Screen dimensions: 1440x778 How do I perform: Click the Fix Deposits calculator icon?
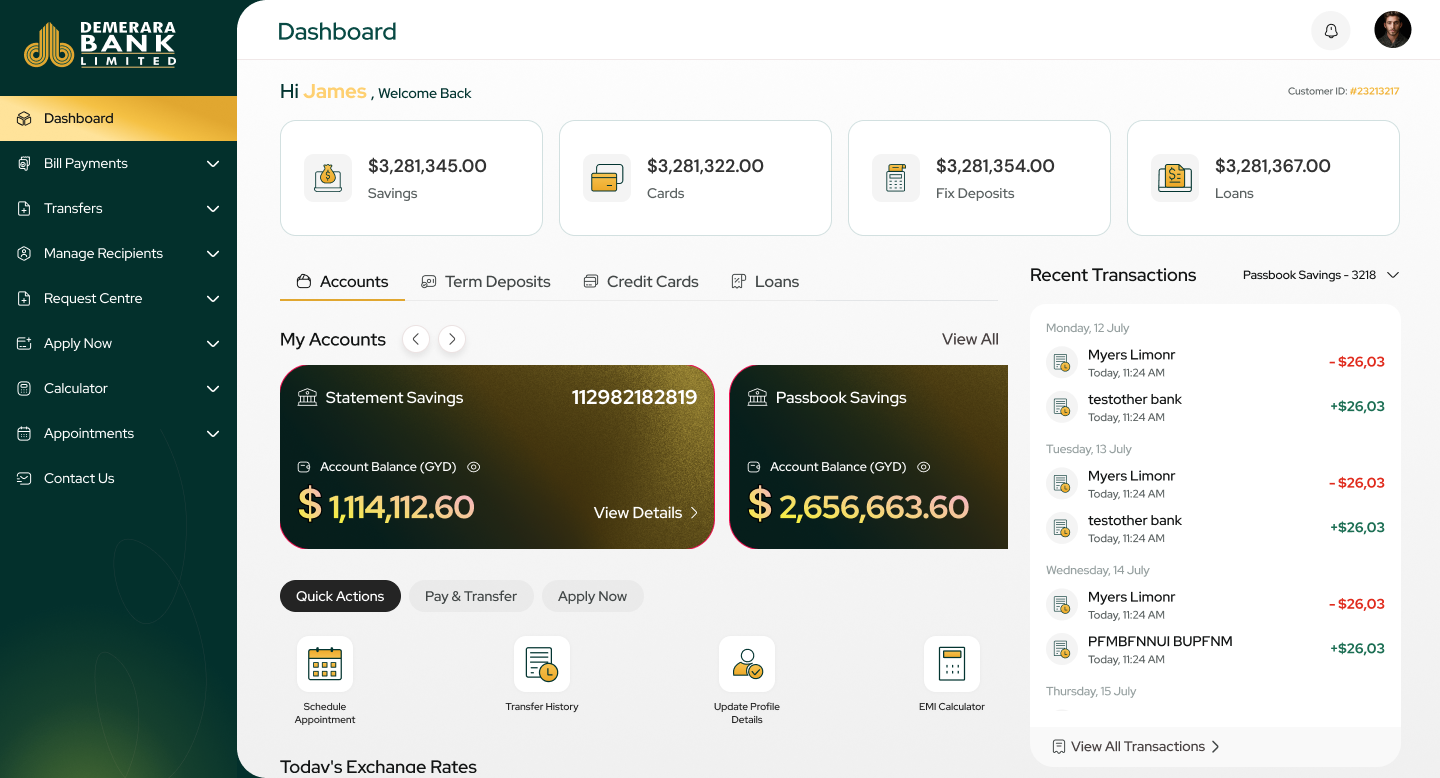pyautogui.click(x=896, y=178)
